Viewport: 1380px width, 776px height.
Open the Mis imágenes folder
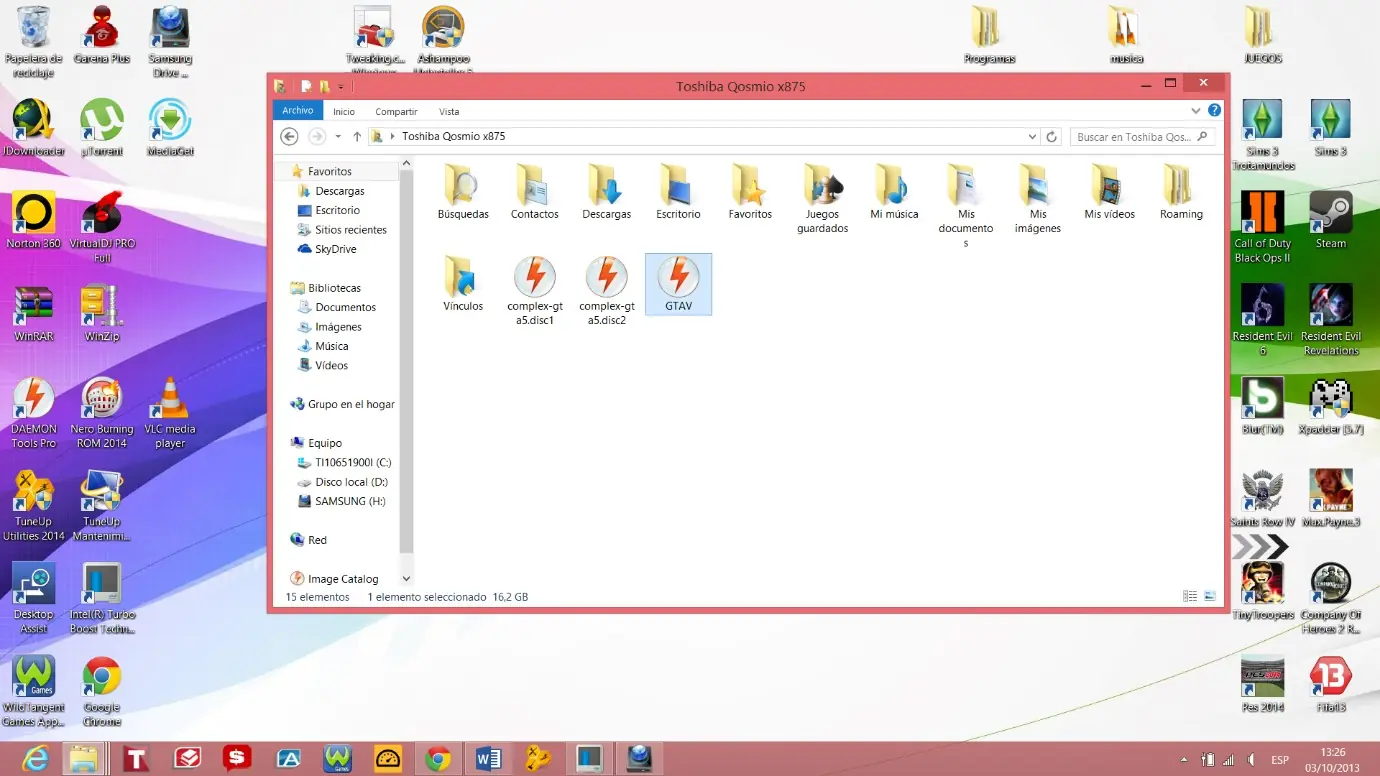click(1038, 199)
